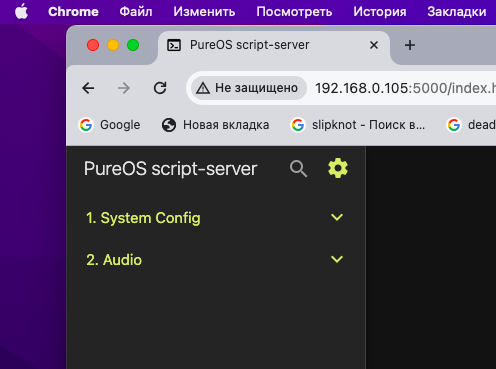This screenshot has height=369, width=496.
Task: Open the История menu
Action: (380, 12)
